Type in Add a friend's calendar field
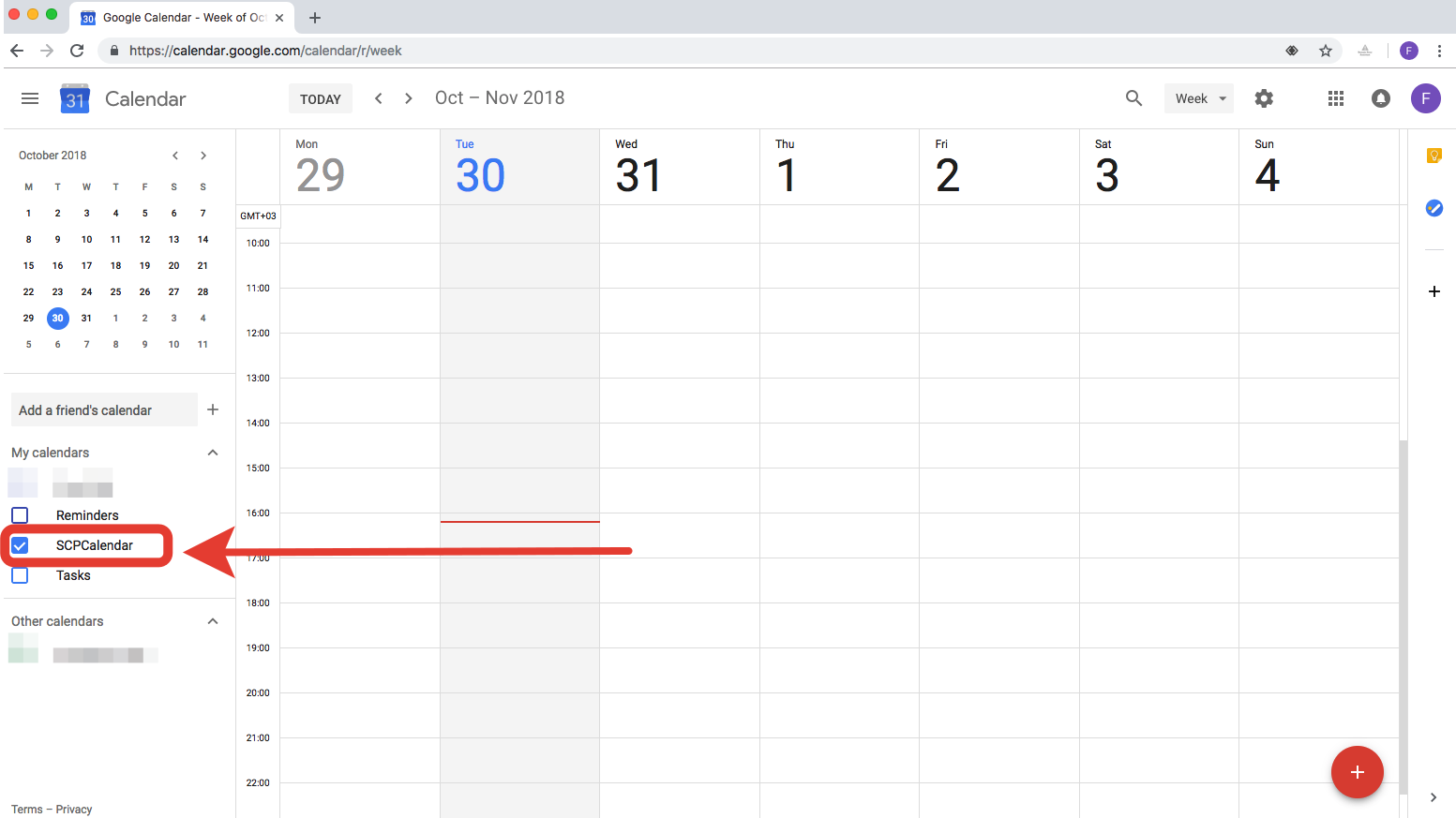The width and height of the screenshot is (1456, 818). point(103,410)
